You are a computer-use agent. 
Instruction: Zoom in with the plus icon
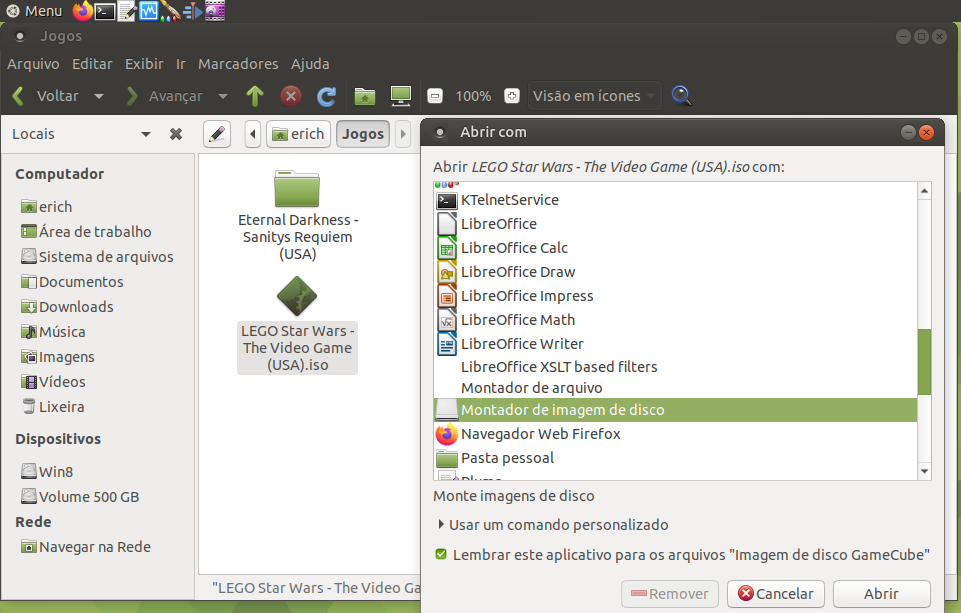click(x=512, y=96)
